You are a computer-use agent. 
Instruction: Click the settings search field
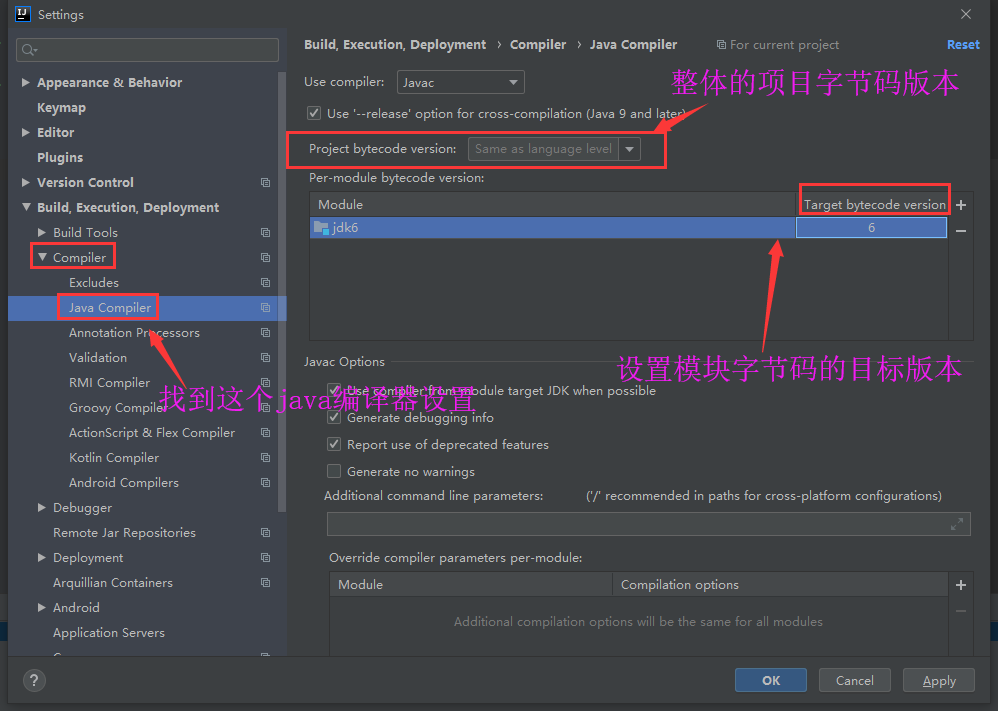point(147,49)
